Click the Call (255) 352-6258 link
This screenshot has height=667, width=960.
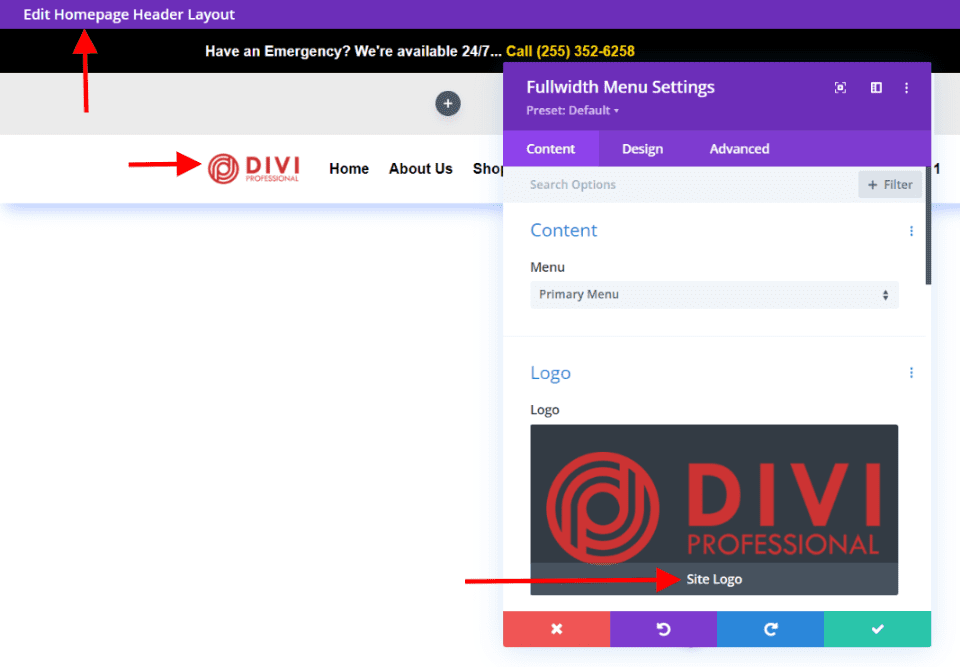(x=570, y=51)
